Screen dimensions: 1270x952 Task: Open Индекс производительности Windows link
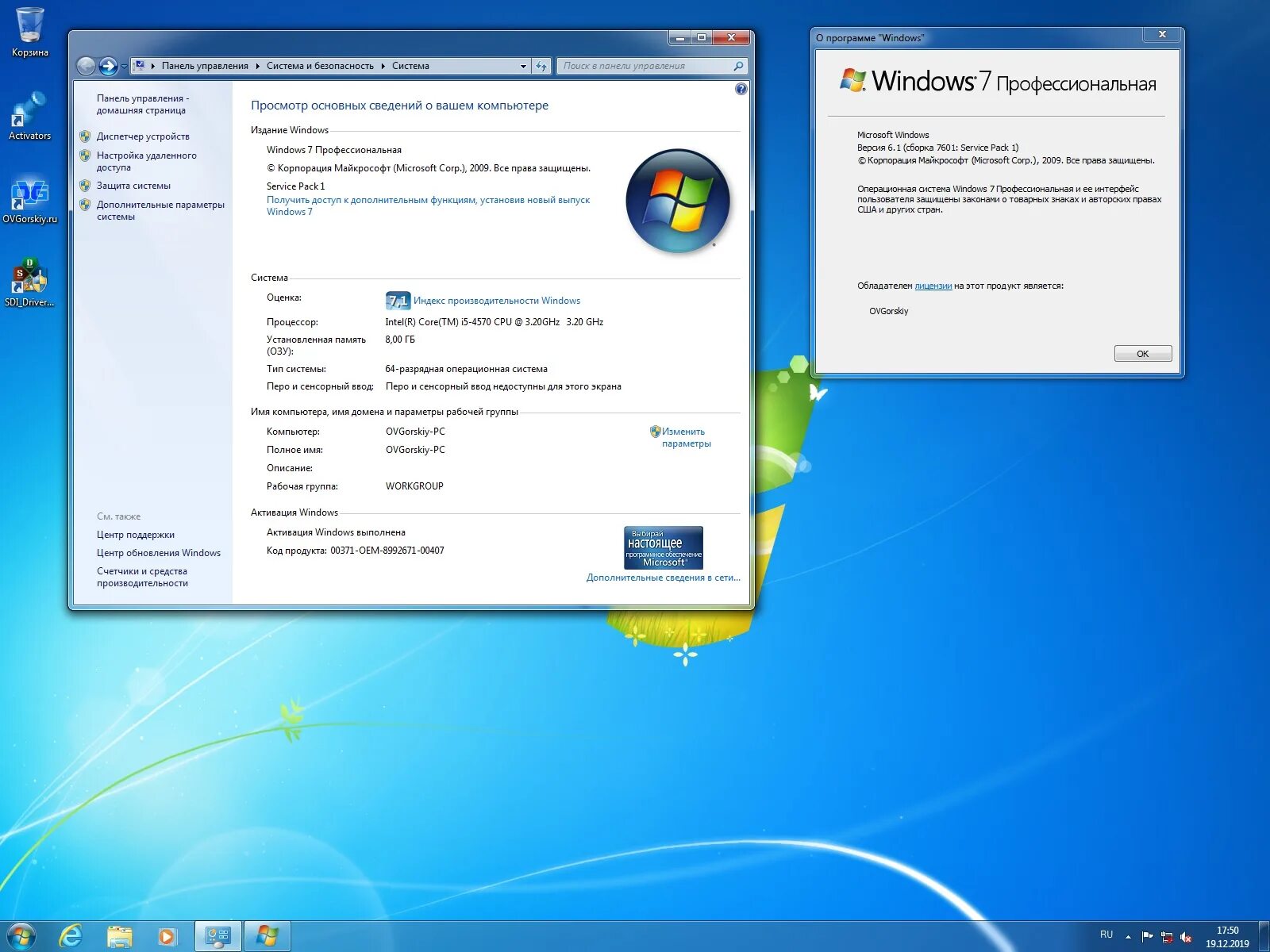pos(497,301)
